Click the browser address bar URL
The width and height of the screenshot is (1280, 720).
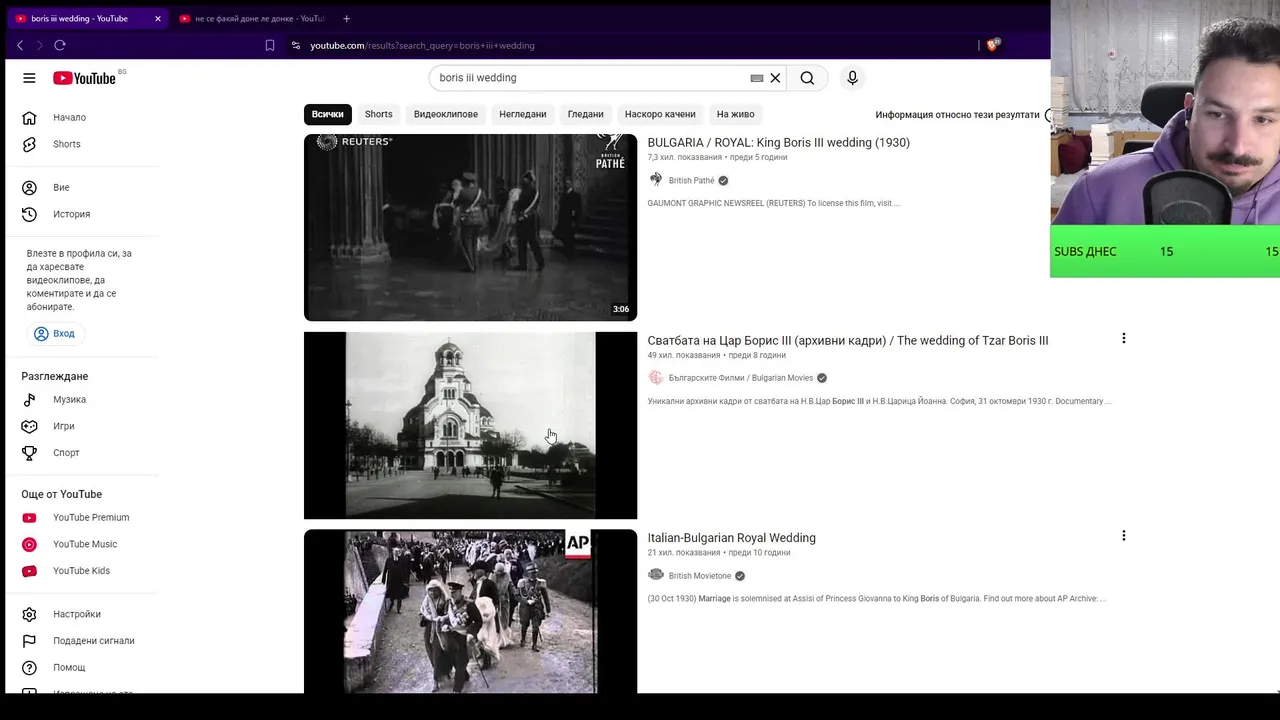click(422, 45)
